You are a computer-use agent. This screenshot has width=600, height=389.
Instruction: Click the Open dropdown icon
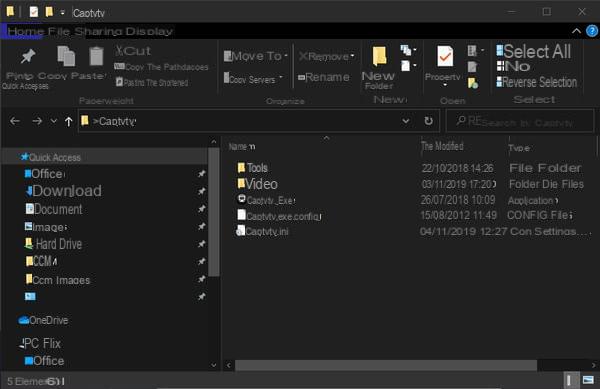coord(476,50)
